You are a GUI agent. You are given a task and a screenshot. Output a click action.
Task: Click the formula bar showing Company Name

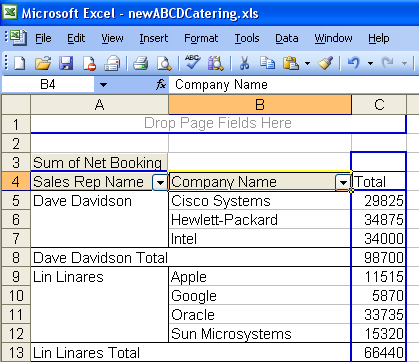pos(293,85)
